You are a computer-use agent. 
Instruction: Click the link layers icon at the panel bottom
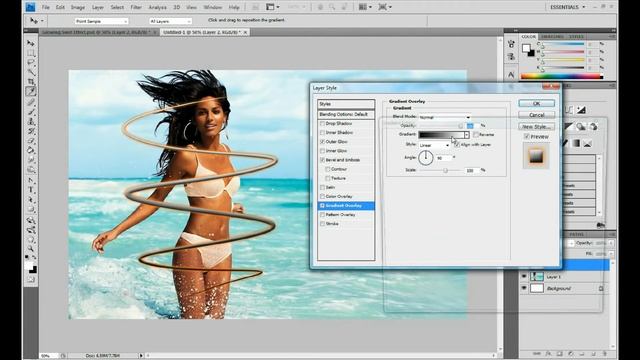pos(537,353)
